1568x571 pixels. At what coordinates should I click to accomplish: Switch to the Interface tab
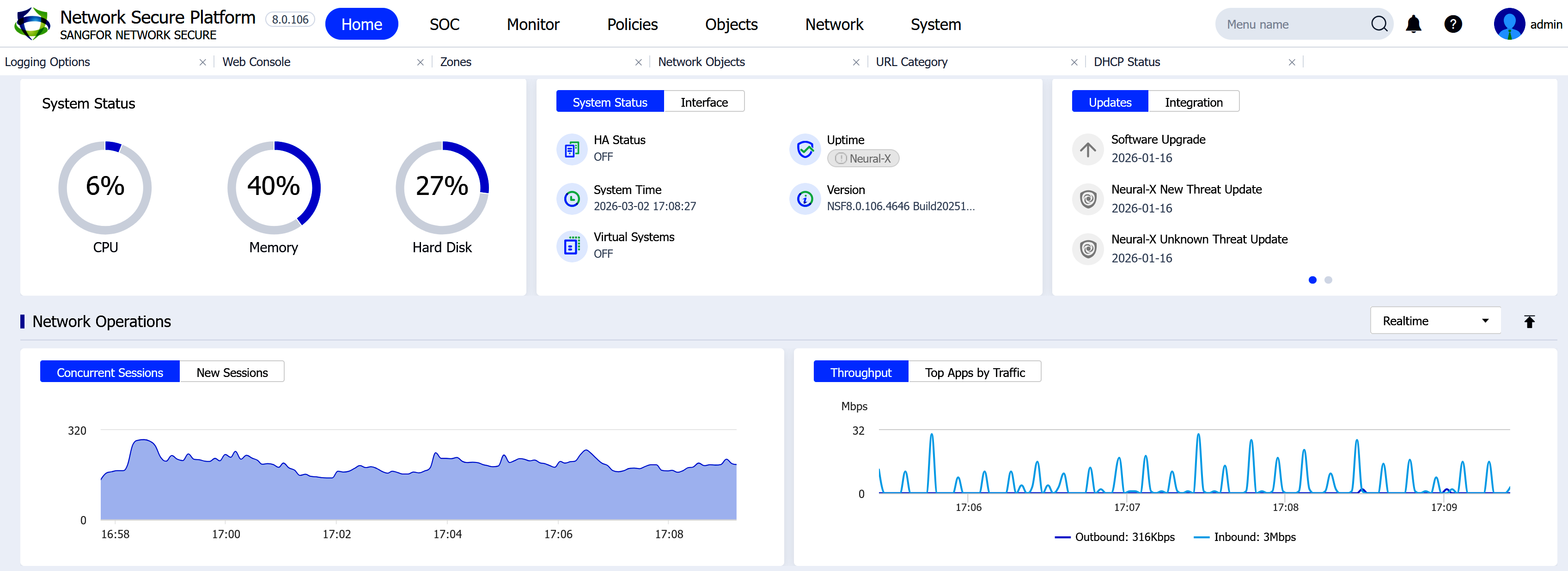tap(704, 102)
